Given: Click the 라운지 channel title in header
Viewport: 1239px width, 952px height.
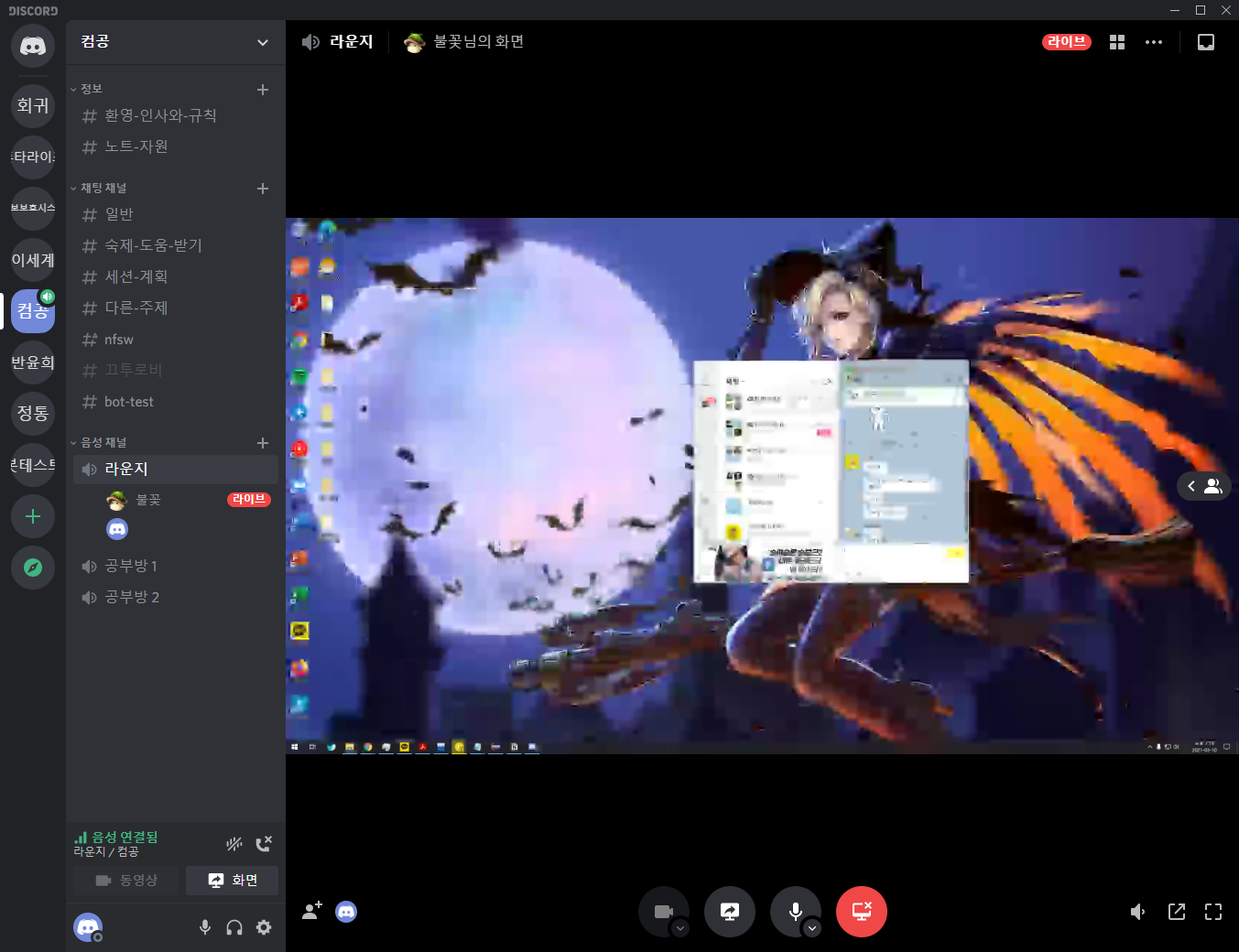Looking at the screenshot, I should [x=352, y=42].
